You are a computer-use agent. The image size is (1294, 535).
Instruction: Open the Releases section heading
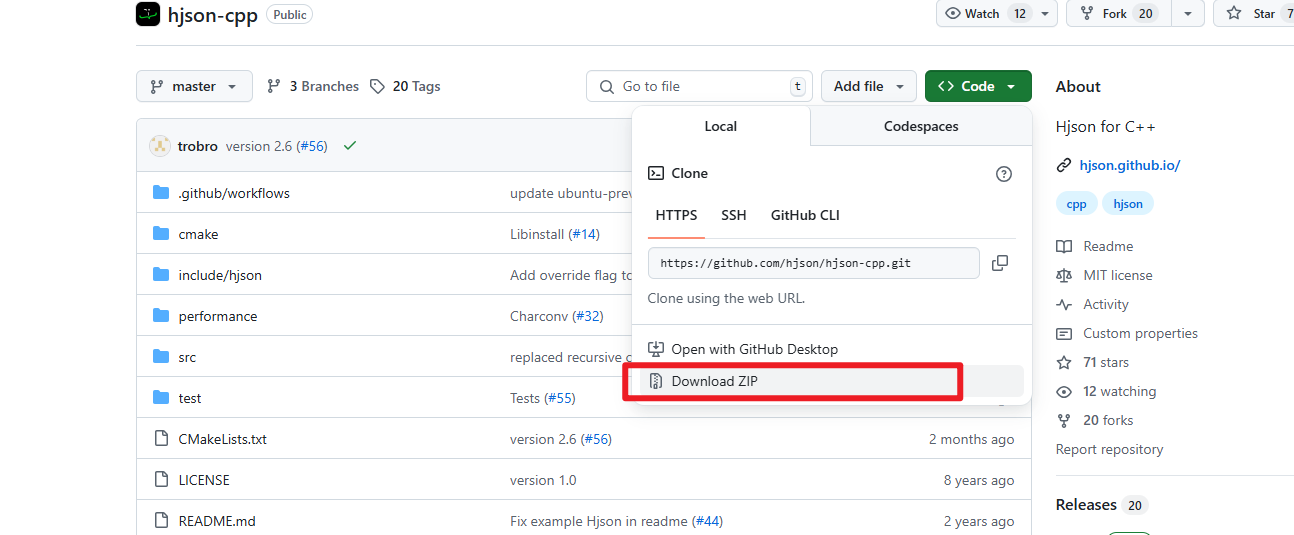click(1086, 505)
